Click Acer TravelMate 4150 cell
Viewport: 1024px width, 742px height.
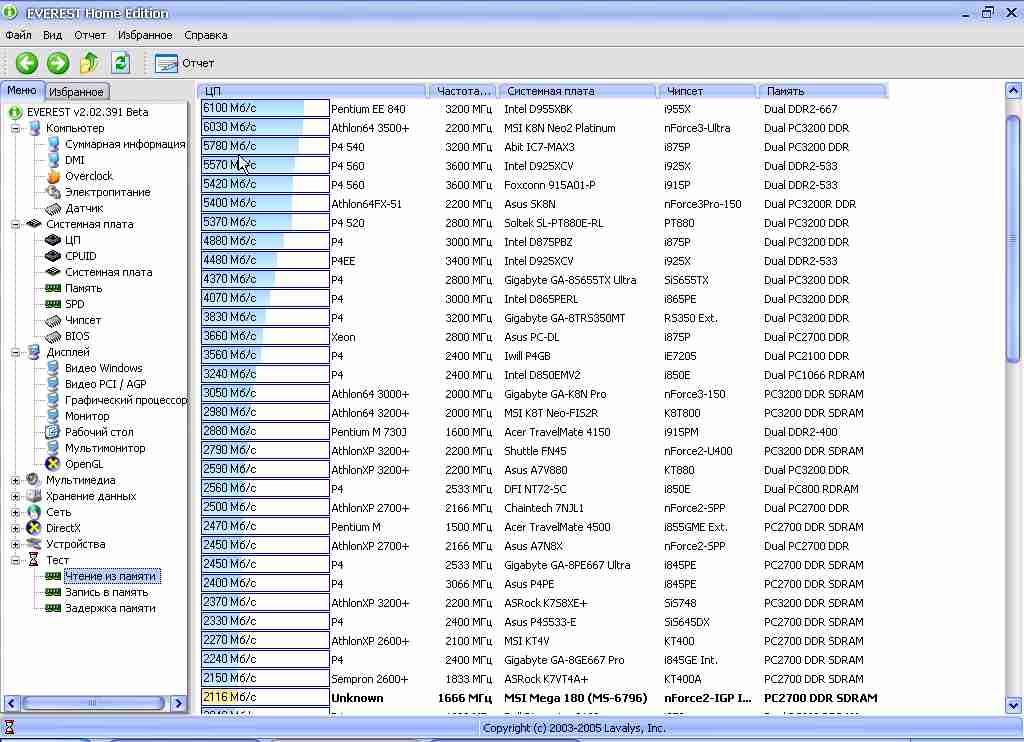click(x=557, y=432)
